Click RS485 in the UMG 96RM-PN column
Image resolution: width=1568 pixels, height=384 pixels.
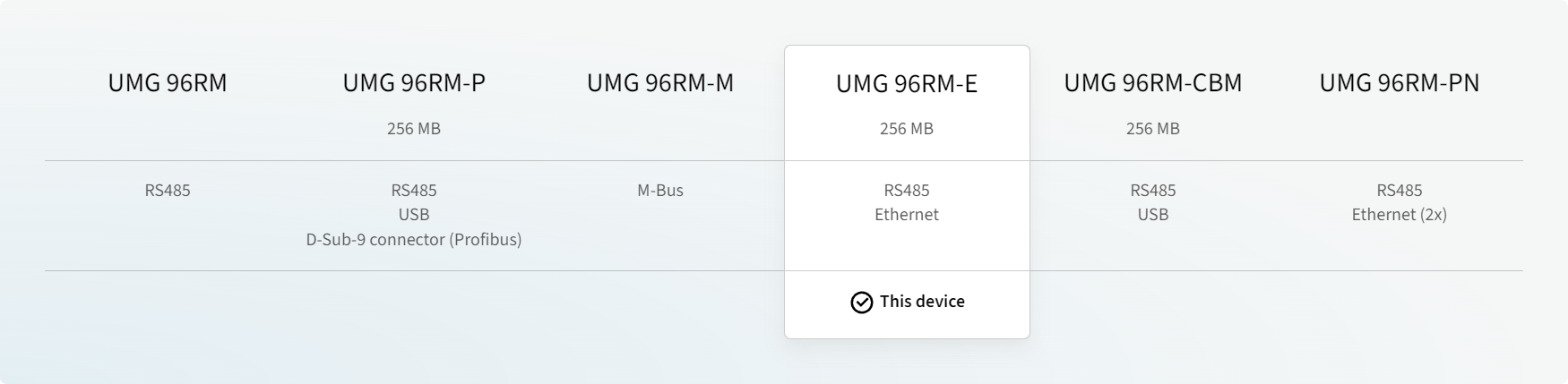click(1400, 191)
